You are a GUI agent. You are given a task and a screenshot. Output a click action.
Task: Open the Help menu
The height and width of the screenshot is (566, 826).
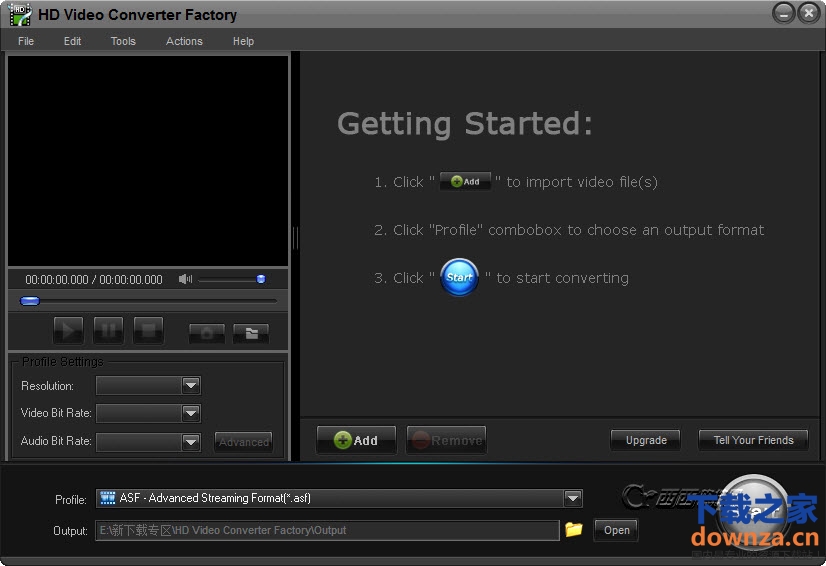pyautogui.click(x=243, y=41)
